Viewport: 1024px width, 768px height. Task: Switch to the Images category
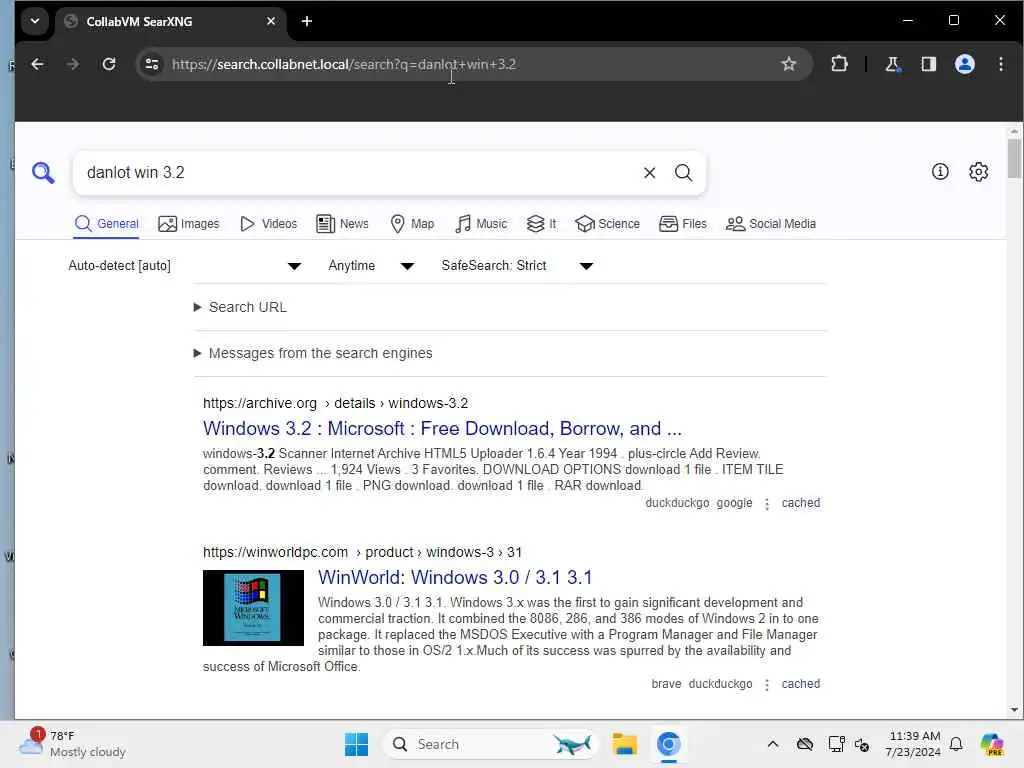(x=189, y=224)
